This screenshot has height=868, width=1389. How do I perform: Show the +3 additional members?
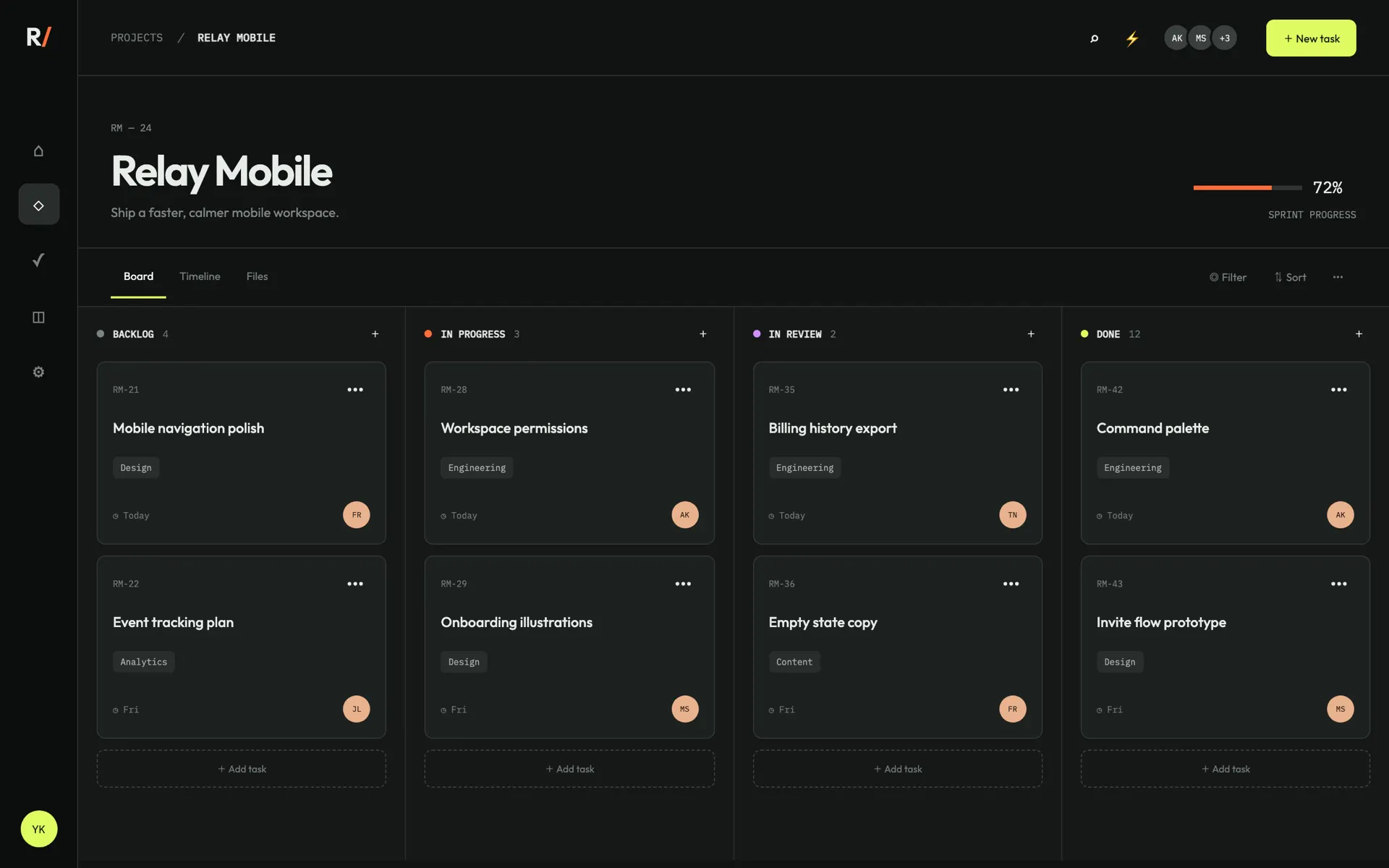[x=1225, y=38]
